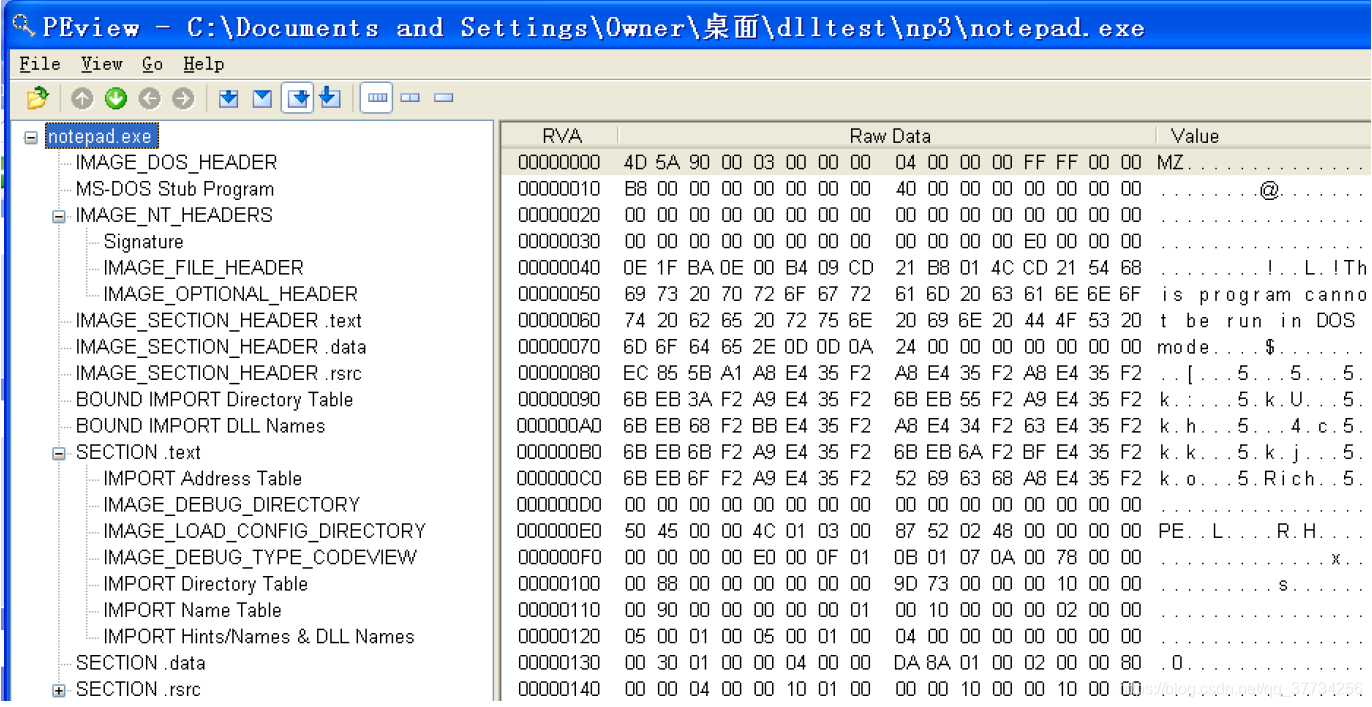Screen dimensions: 1372x707
Task: Select the four-segment width view icon
Action: 377,98
